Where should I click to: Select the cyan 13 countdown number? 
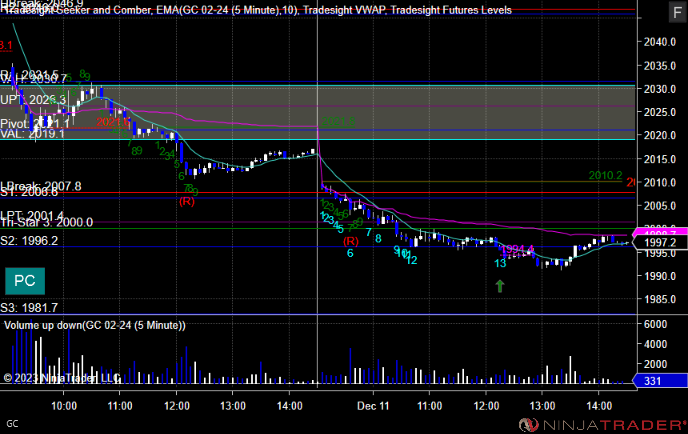coord(500,263)
